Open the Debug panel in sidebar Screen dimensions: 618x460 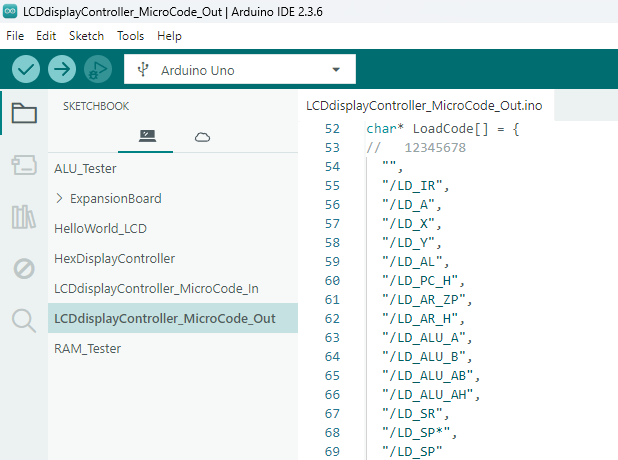24,268
